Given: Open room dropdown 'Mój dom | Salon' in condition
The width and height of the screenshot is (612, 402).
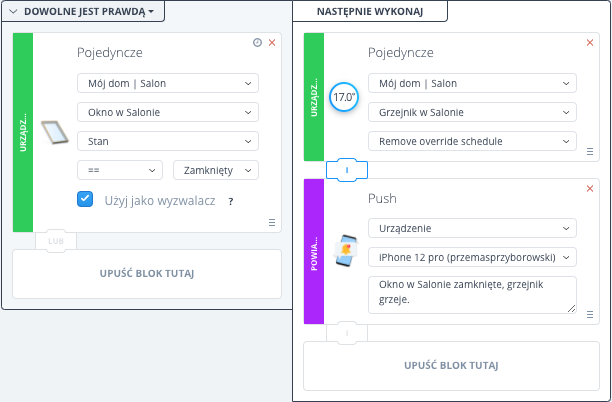Looking at the screenshot, I should tap(168, 83).
